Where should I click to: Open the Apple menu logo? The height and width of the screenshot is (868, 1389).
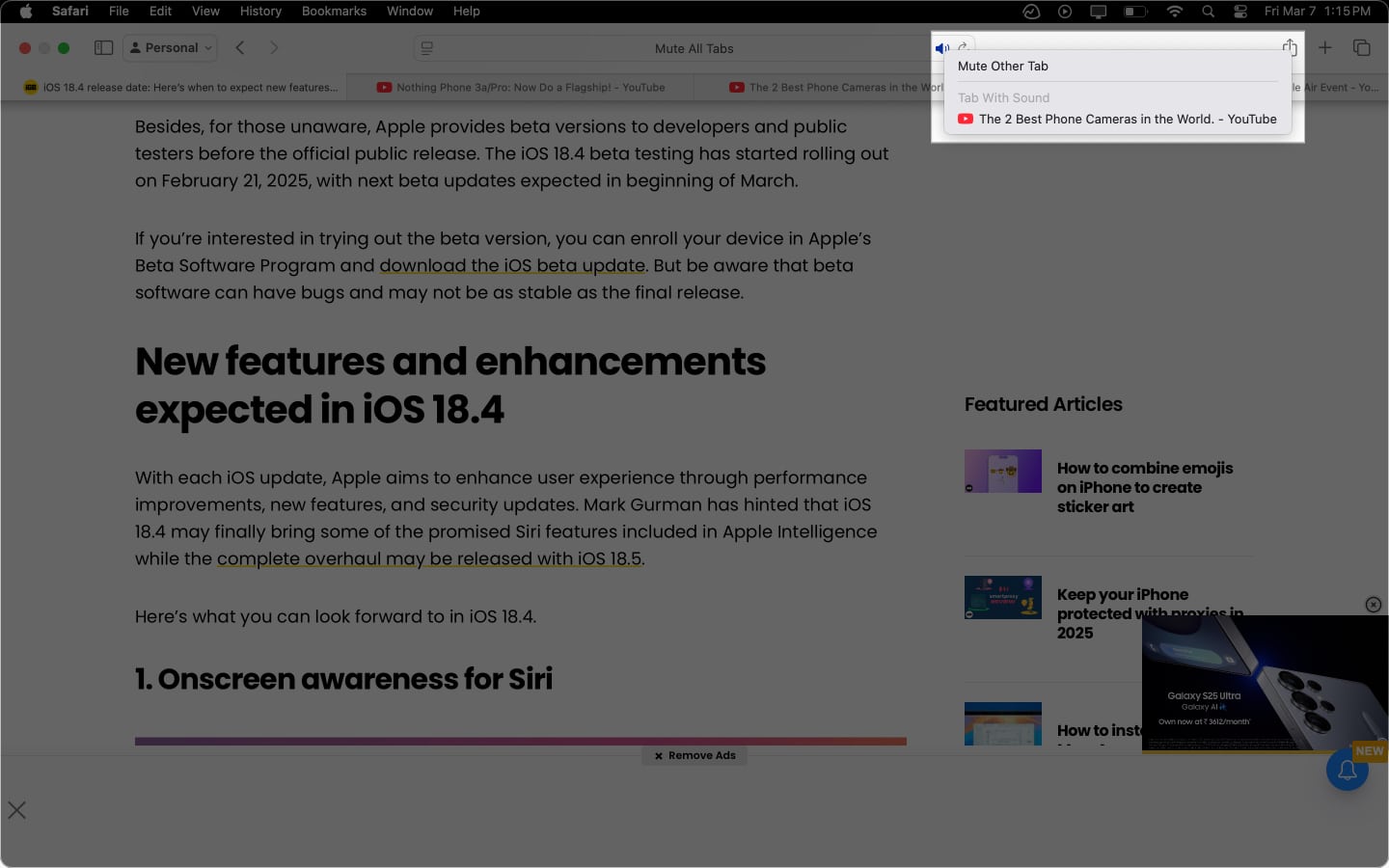26,12
